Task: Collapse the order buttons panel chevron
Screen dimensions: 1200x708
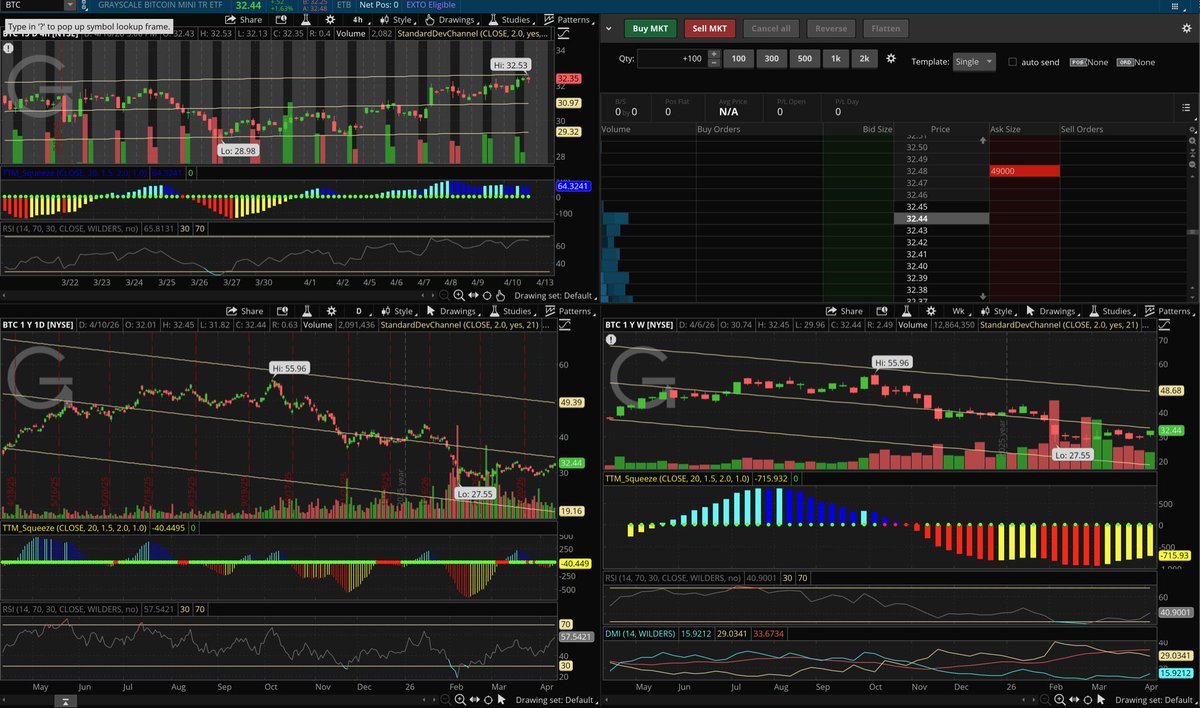Action: [607, 29]
